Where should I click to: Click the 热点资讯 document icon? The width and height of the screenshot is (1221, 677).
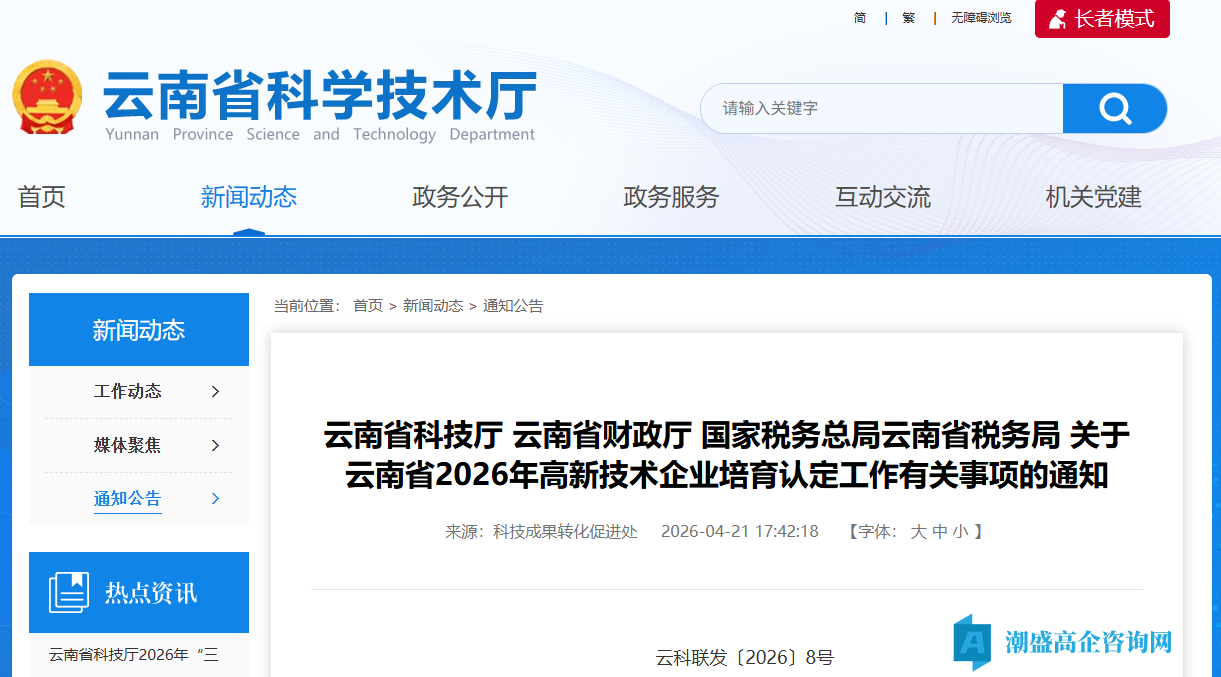tap(69, 593)
